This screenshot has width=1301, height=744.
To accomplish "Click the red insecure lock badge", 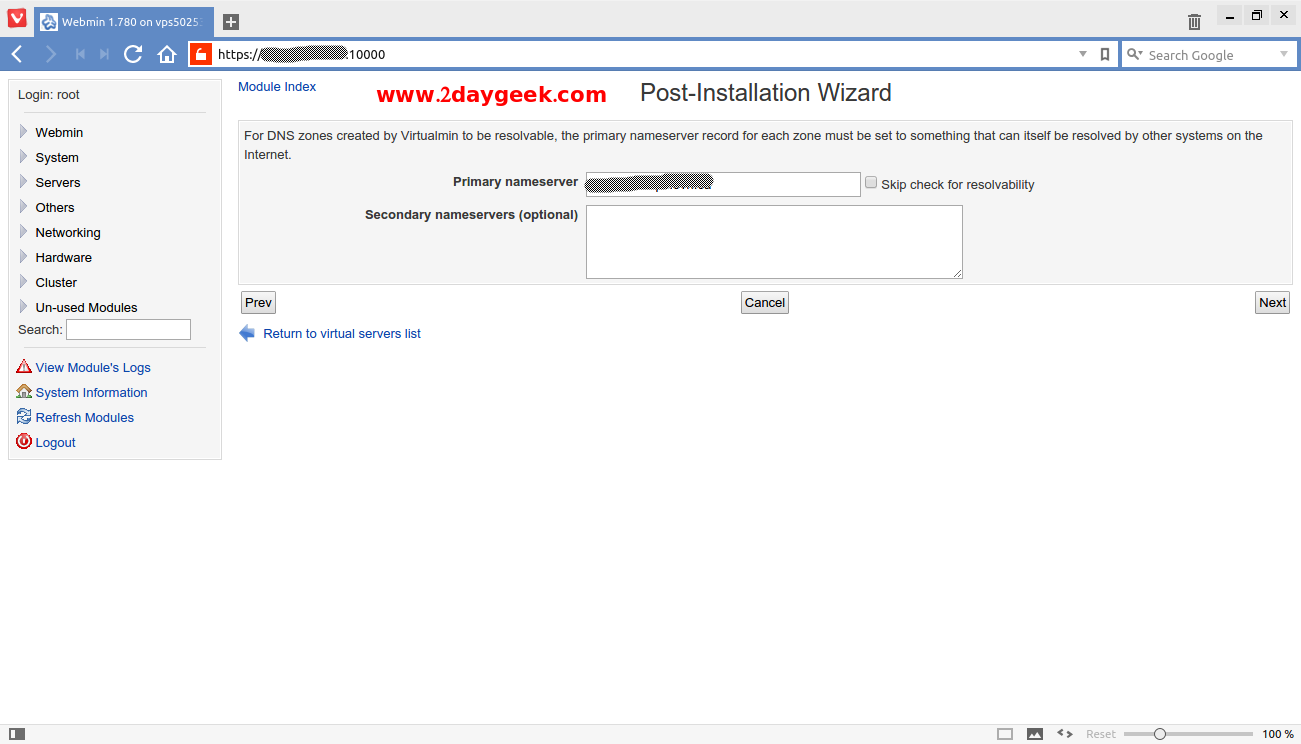I will pos(201,54).
